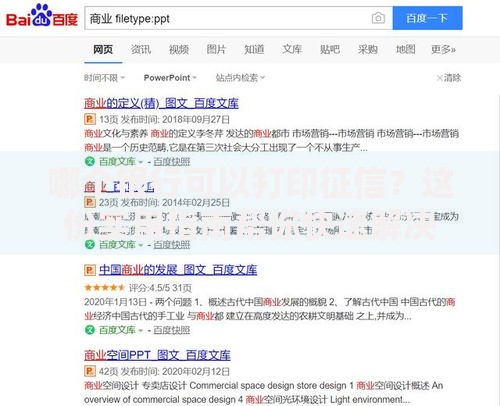Click text 评分:4.5/5 31页
This screenshot has width=500, height=406.
[x=160, y=288]
